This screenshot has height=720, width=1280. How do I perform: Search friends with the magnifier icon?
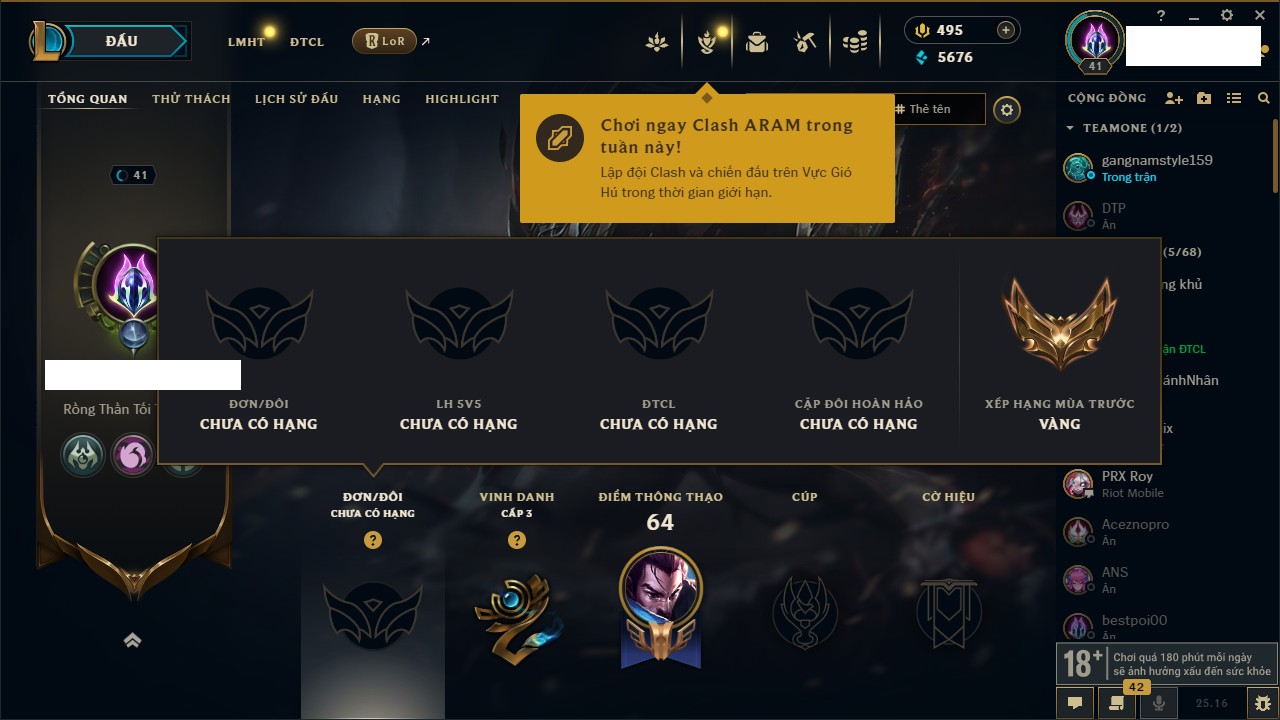[x=1264, y=98]
